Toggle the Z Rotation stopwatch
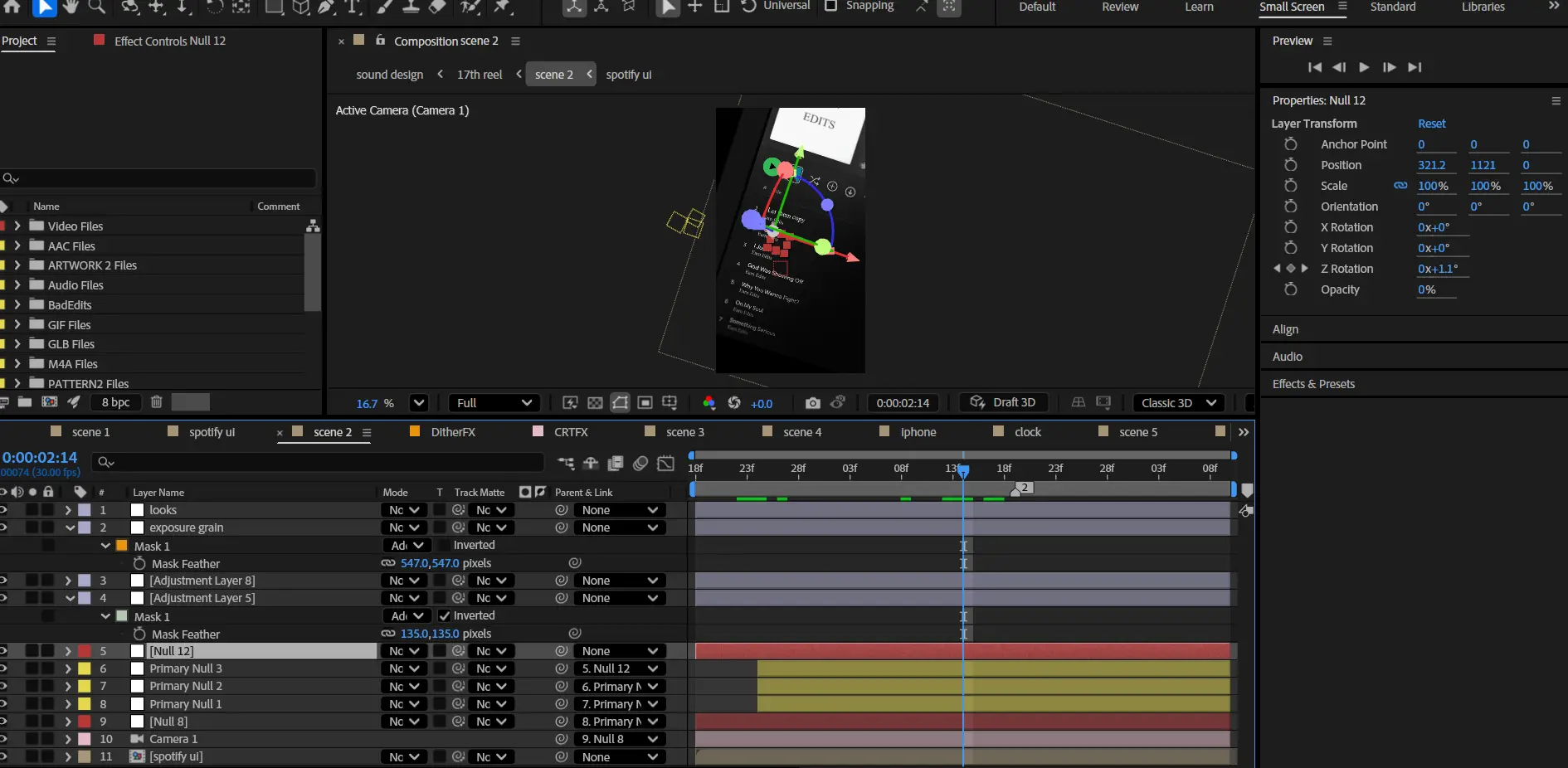 coord(1290,269)
